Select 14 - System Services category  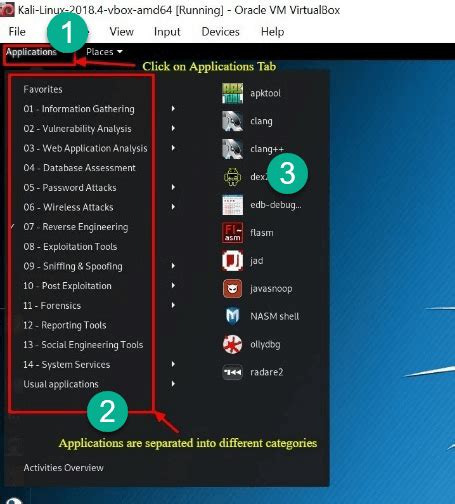[66, 365]
